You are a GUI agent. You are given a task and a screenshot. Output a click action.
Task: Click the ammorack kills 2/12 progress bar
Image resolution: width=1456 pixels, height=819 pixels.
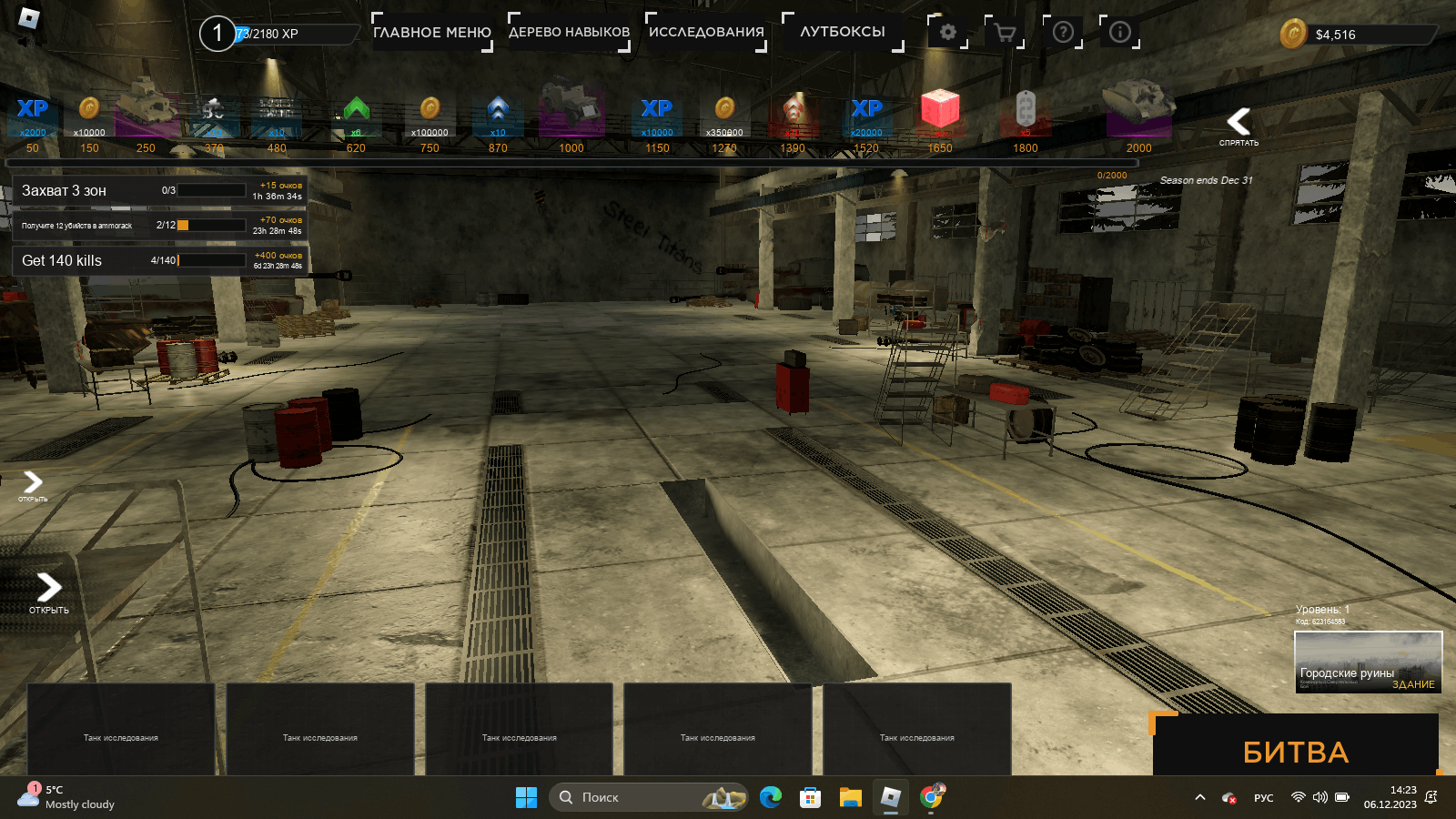pyautogui.click(x=212, y=225)
